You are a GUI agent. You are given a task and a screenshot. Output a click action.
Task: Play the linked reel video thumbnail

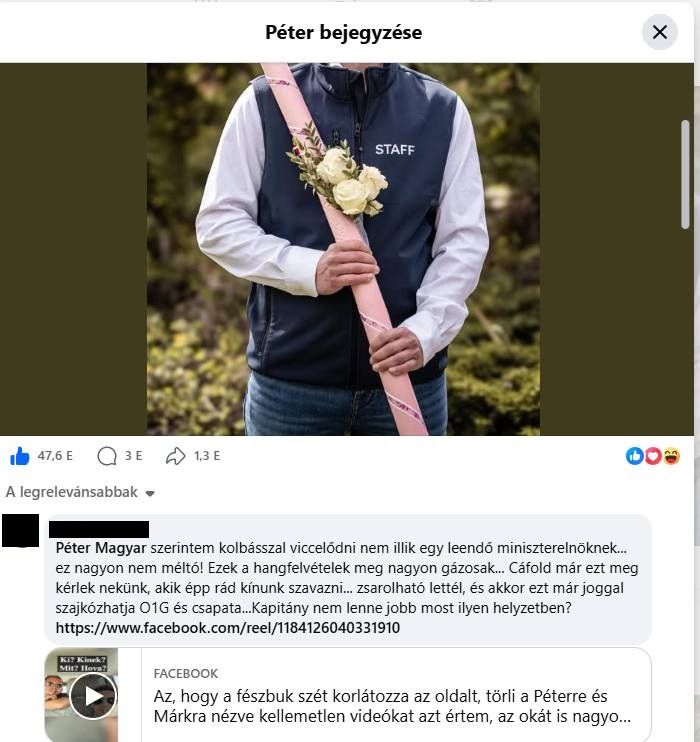(93, 696)
